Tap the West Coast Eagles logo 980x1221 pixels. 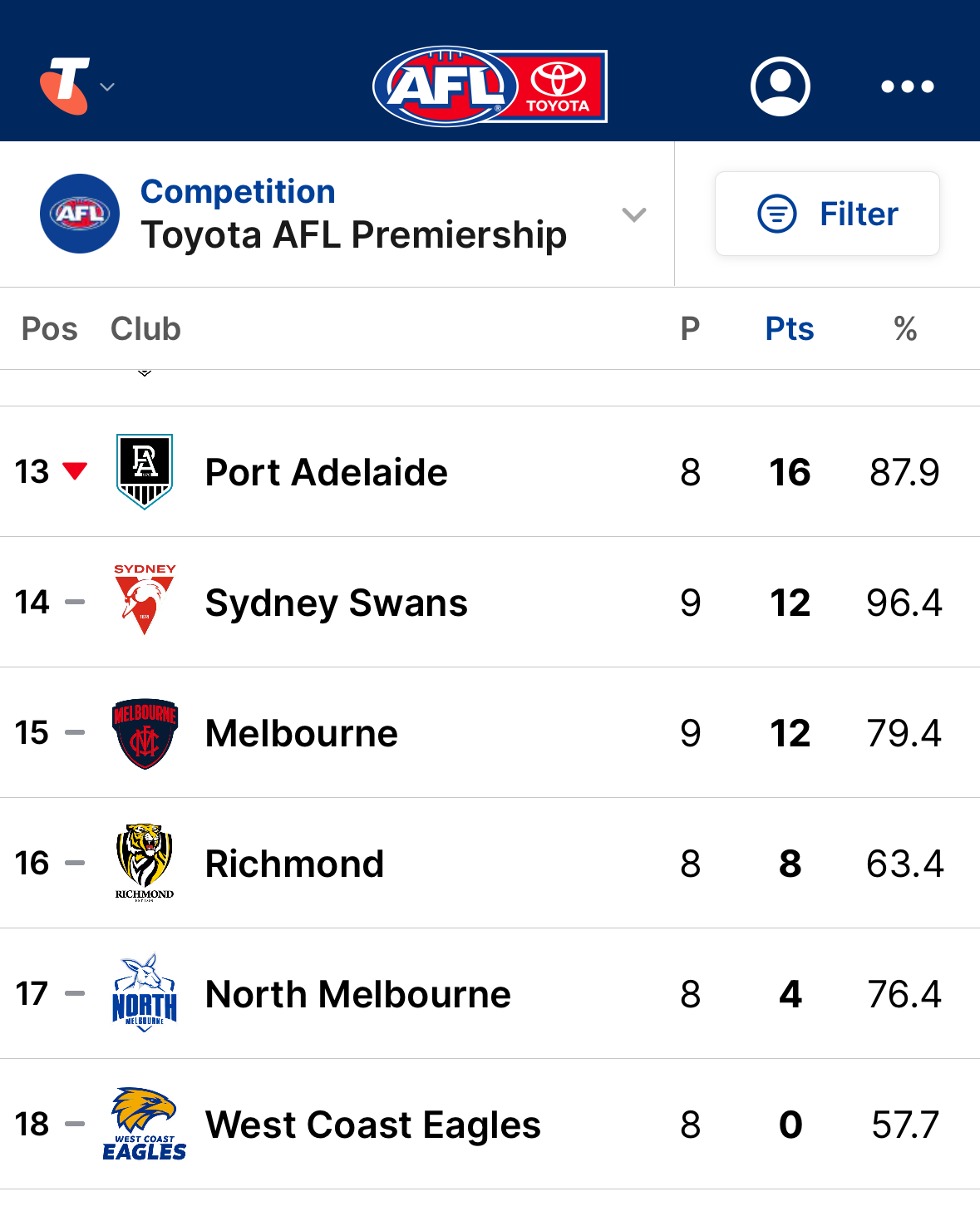tap(145, 1124)
